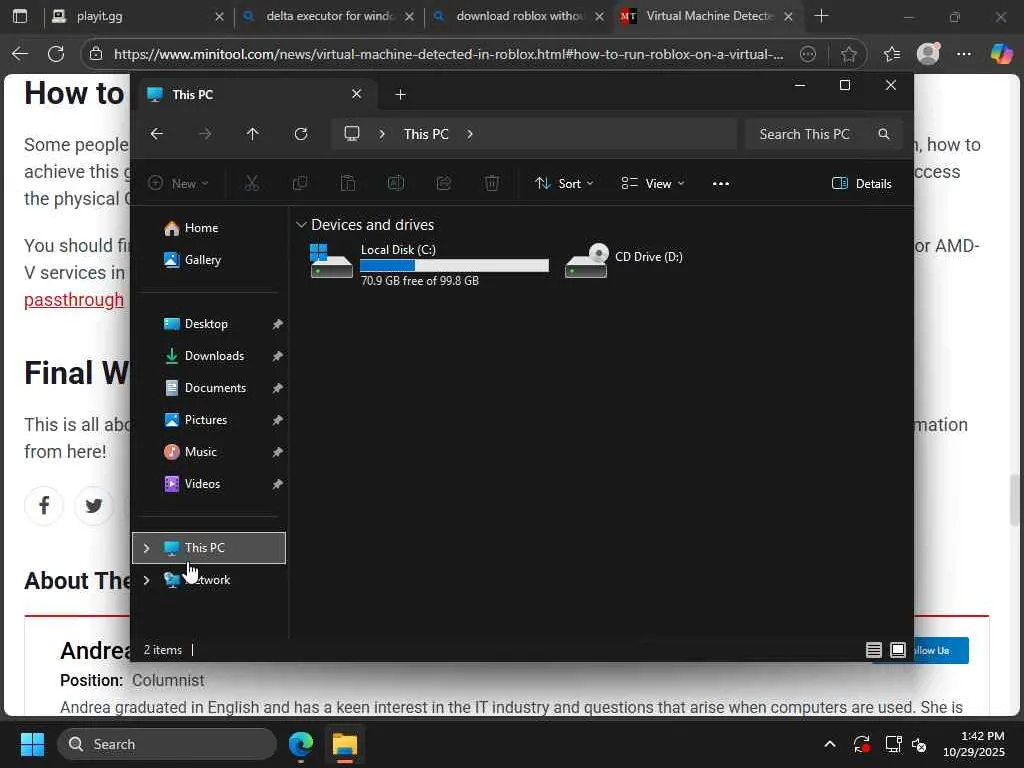This screenshot has height=768, width=1024.
Task: Unpin Videos from quick access
Action: click(x=278, y=484)
